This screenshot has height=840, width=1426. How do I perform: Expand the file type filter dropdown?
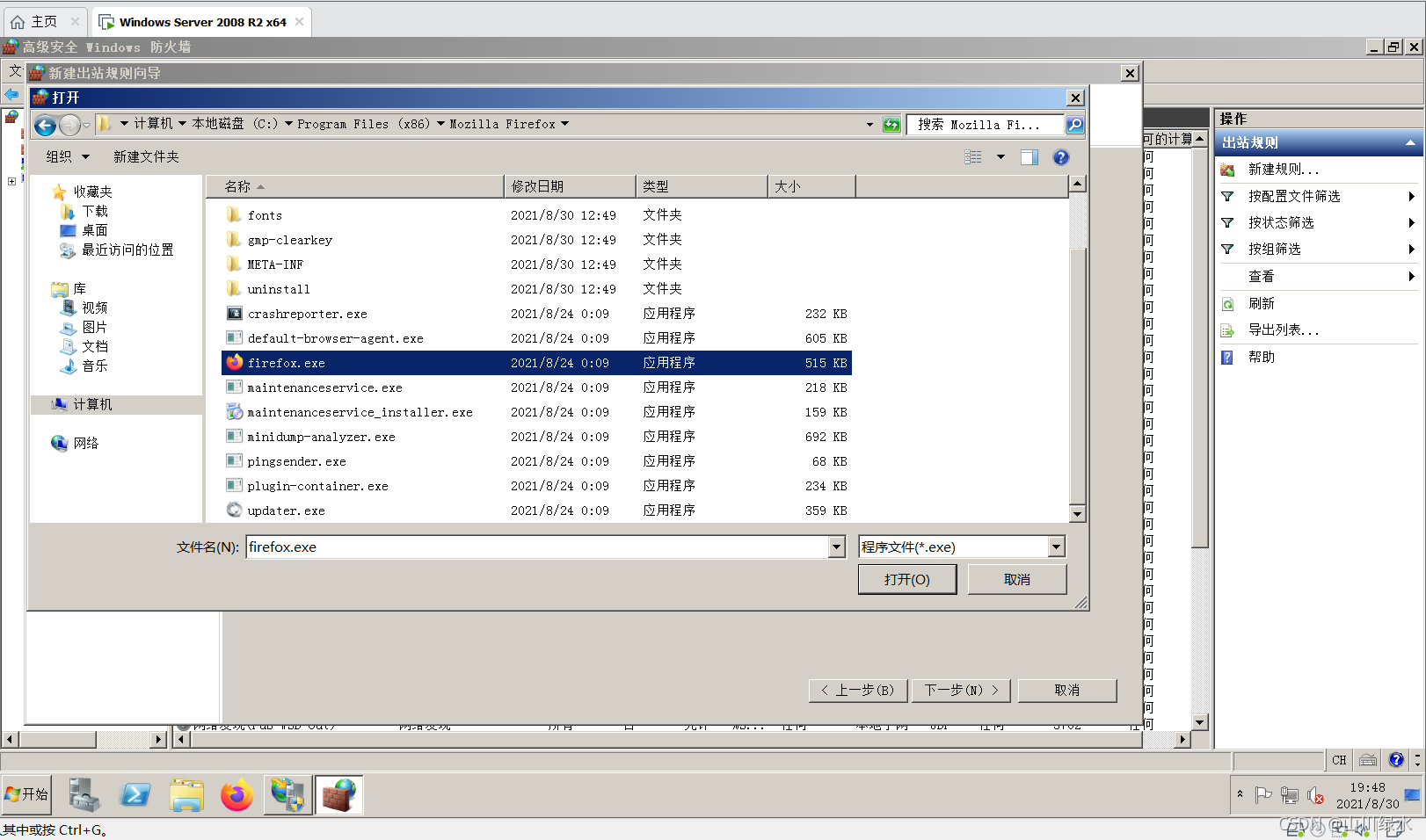(x=1056, y=547)
